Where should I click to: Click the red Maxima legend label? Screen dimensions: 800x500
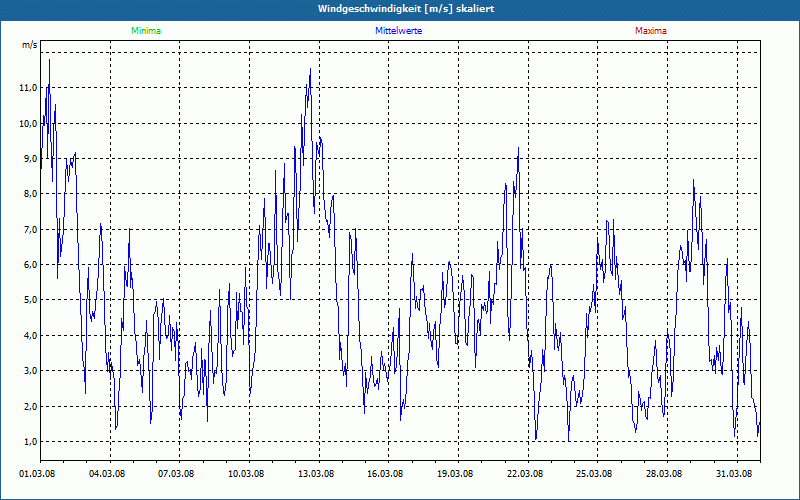pyautogui.click(x=651, y=31)
